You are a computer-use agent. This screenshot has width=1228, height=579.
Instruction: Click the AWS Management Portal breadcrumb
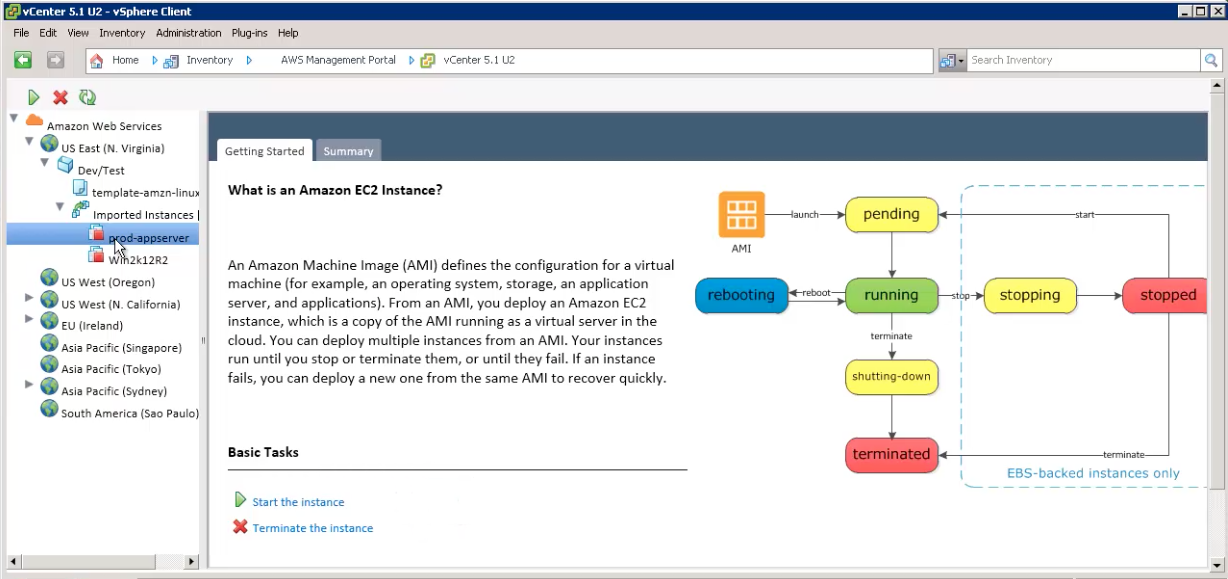pos(338,60)
